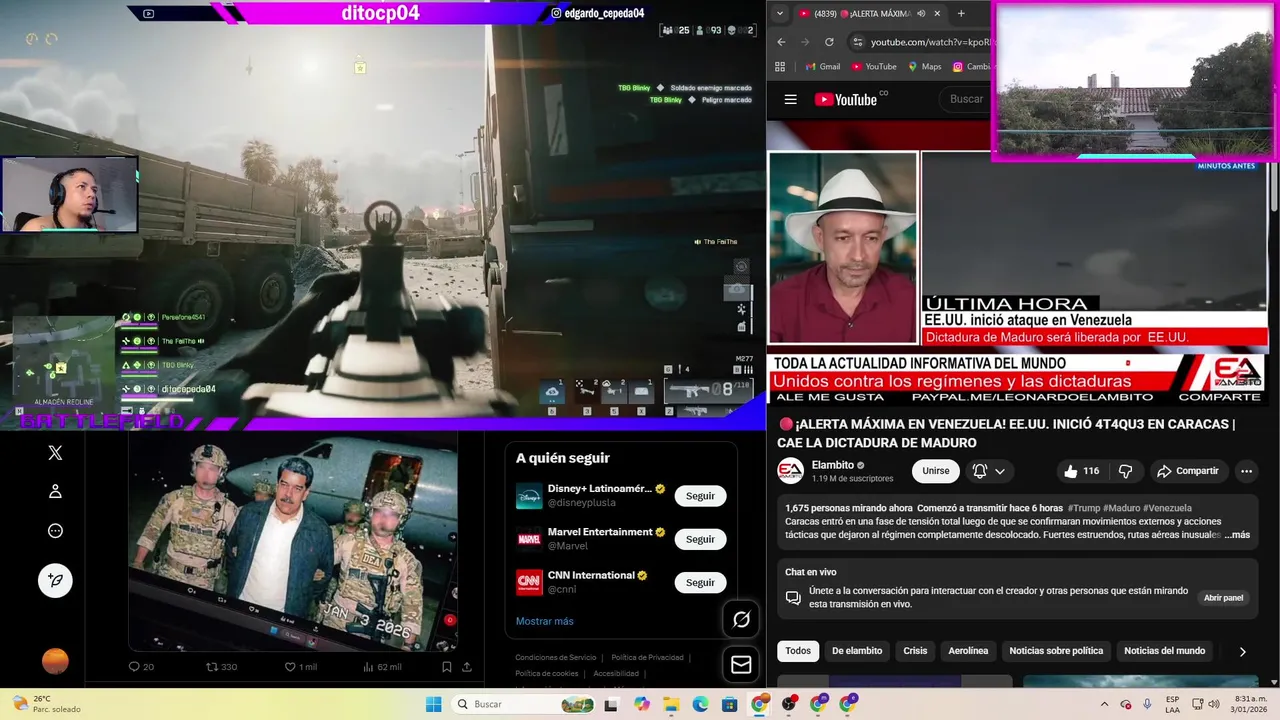The width and height of the screenshot is (1280, 720).
Task: Click the taskbar 'Buscar' search box
Action: coord(524,704)
